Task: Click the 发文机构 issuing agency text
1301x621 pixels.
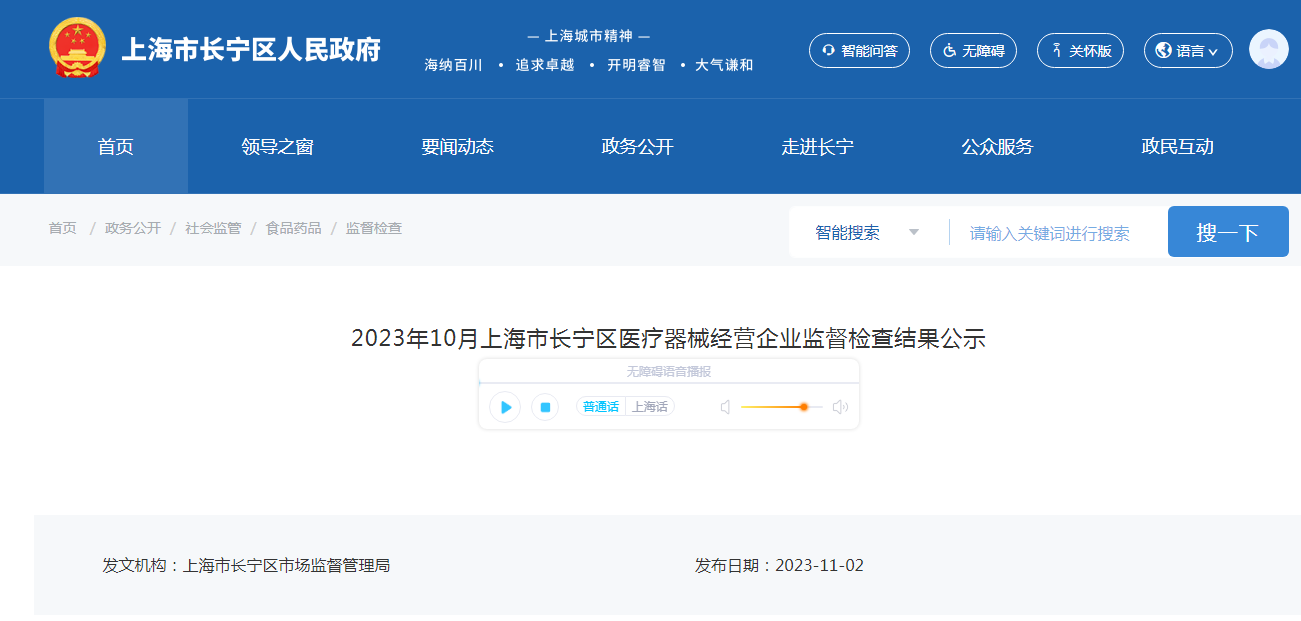Action: pos(246,565)
